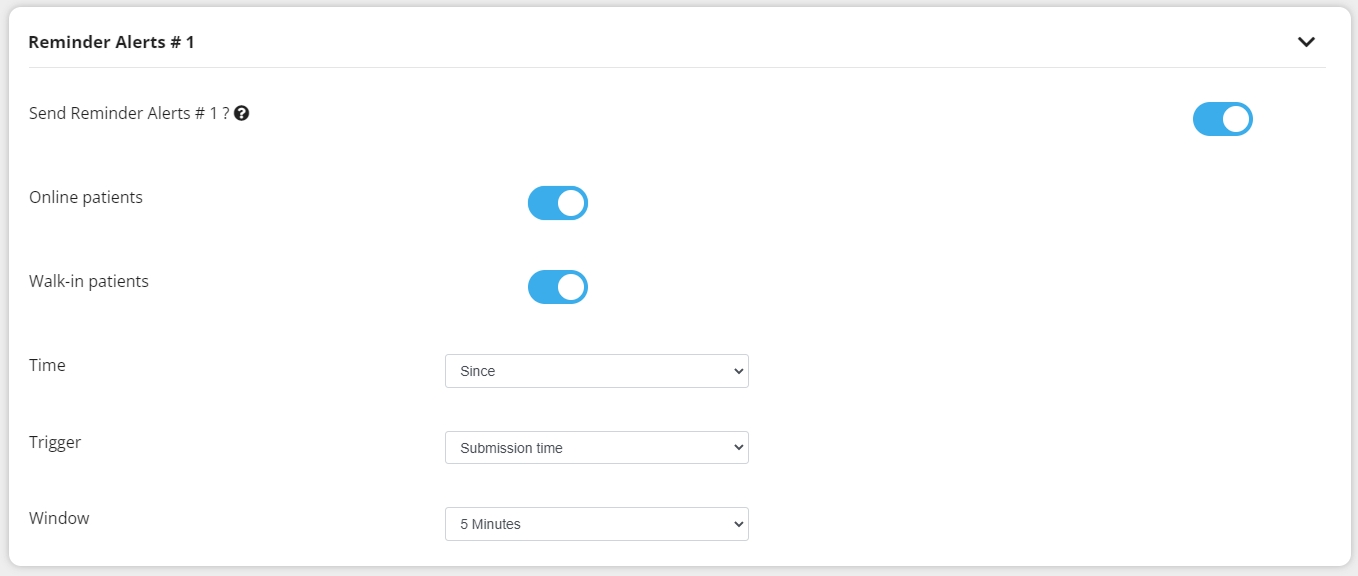The height and width of the screenshot is (576, 1358).
Task: Open the Time dropdown
Action: 596,371
